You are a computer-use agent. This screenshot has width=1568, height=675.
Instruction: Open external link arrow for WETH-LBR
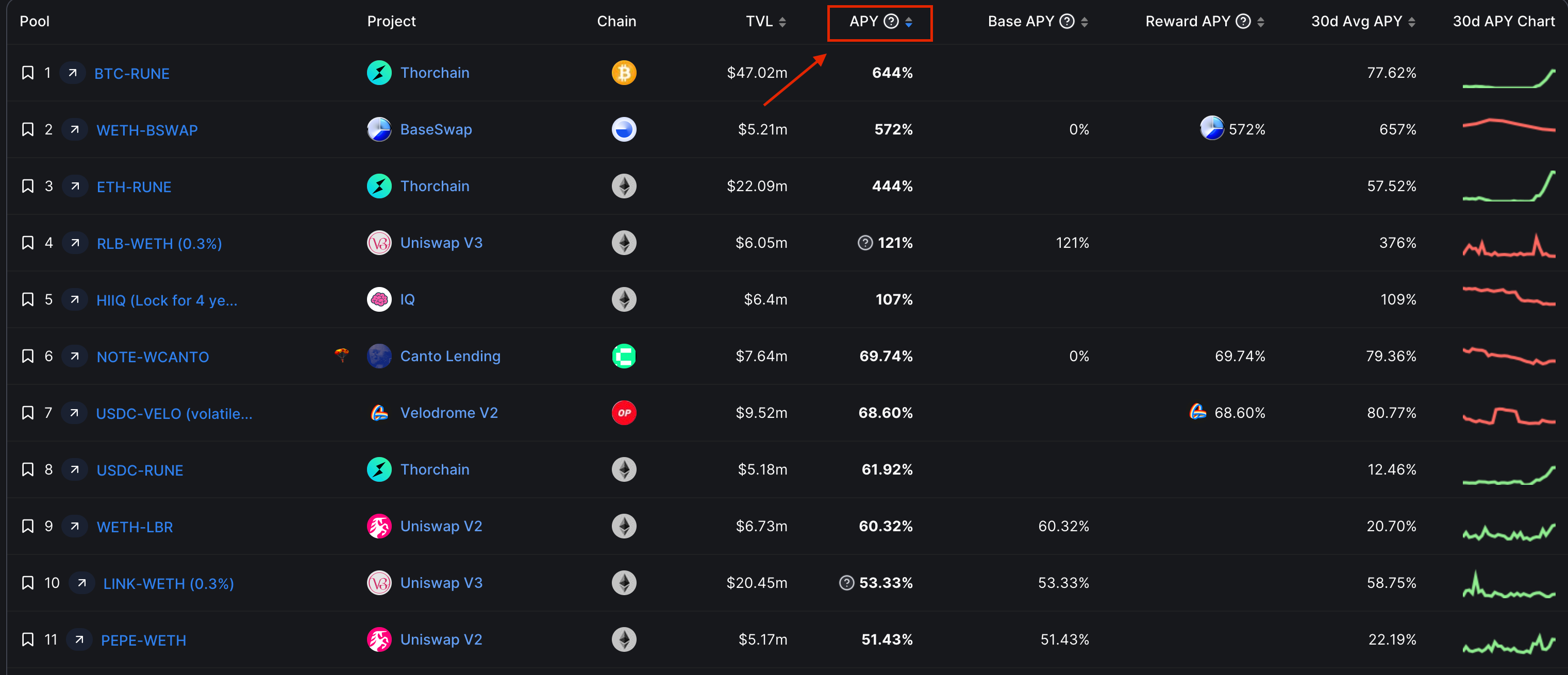[x=74, y=526]
